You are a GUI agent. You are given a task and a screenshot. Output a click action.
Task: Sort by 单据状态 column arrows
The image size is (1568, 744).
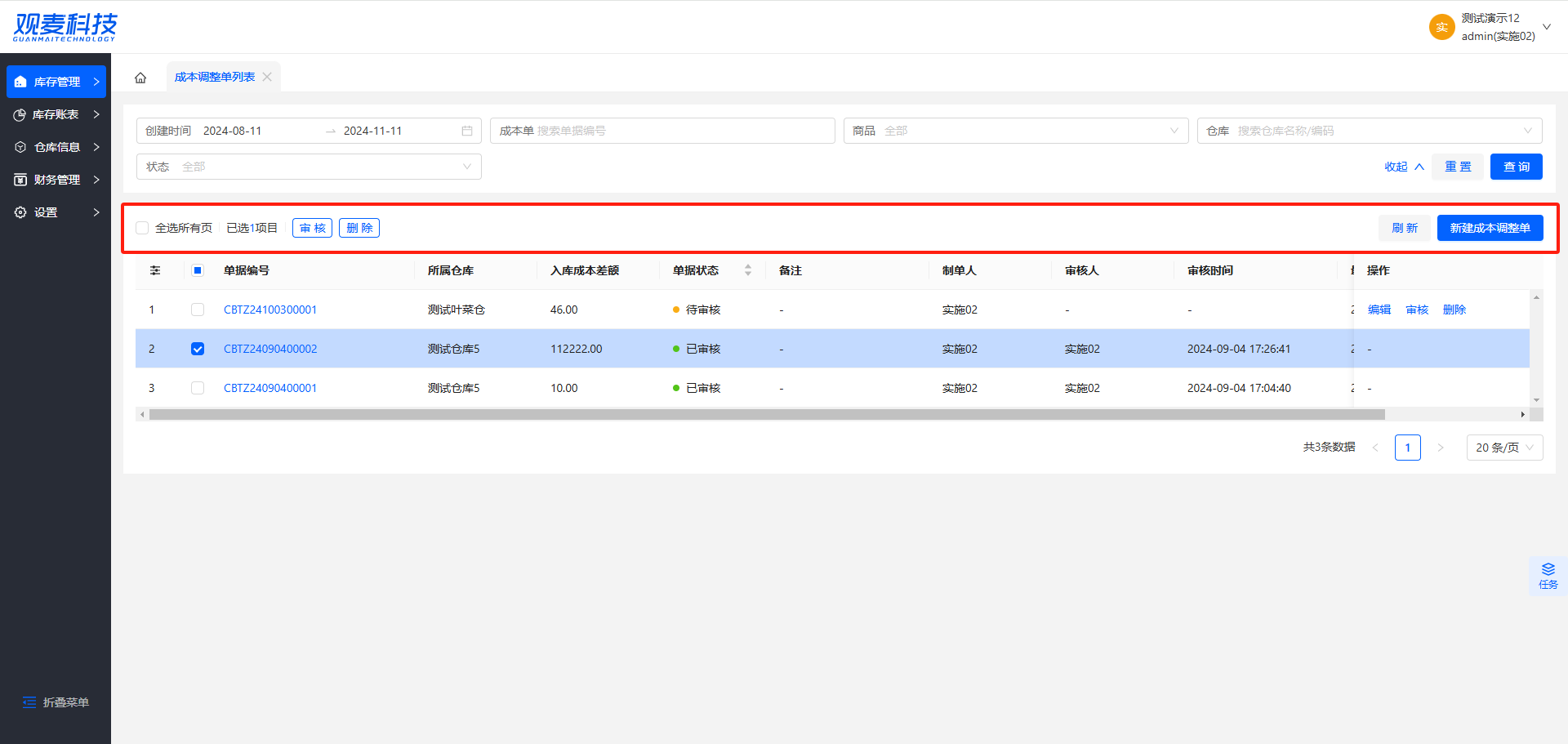748,270
